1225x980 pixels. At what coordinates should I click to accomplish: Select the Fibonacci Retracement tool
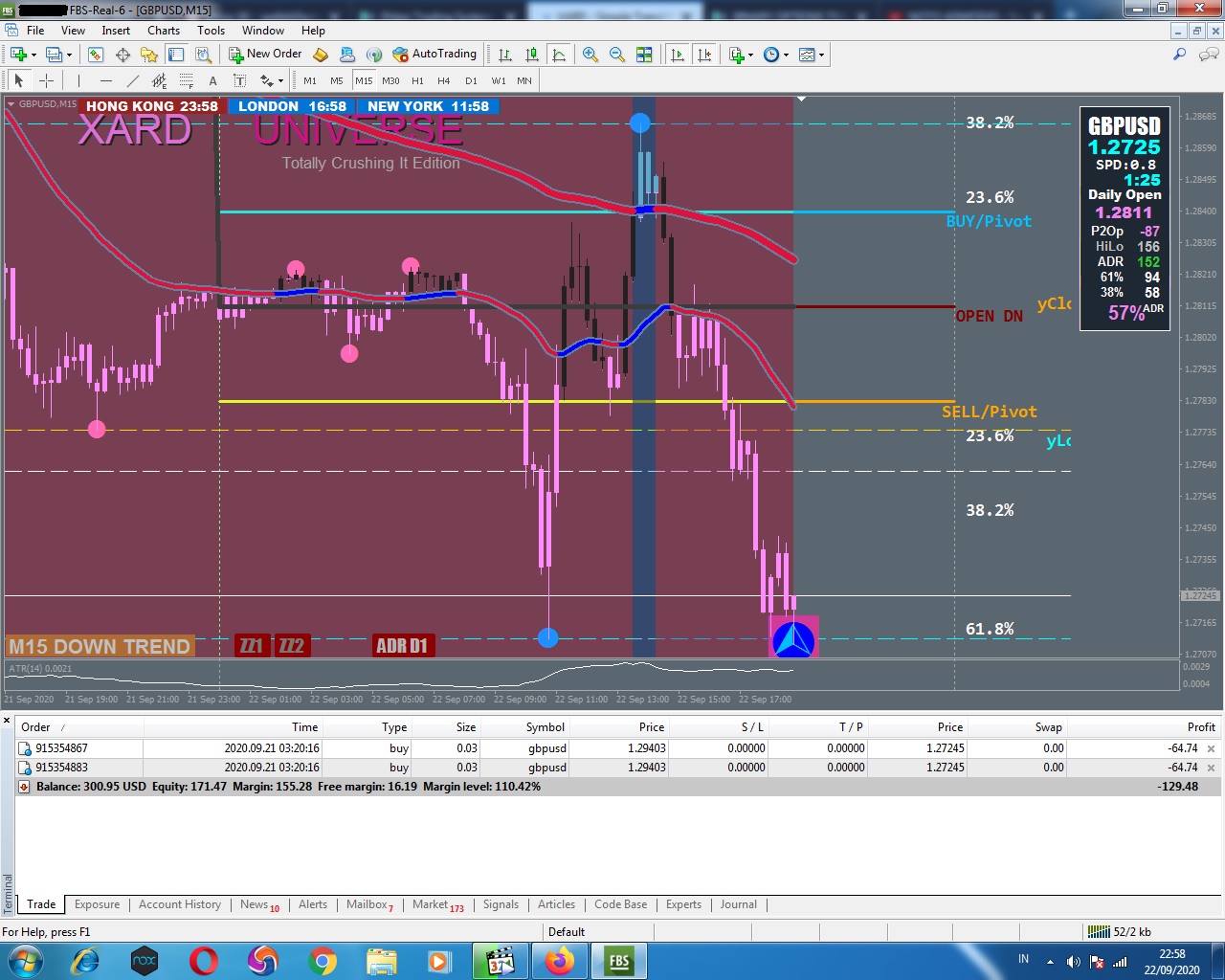[x=187, y=80]
